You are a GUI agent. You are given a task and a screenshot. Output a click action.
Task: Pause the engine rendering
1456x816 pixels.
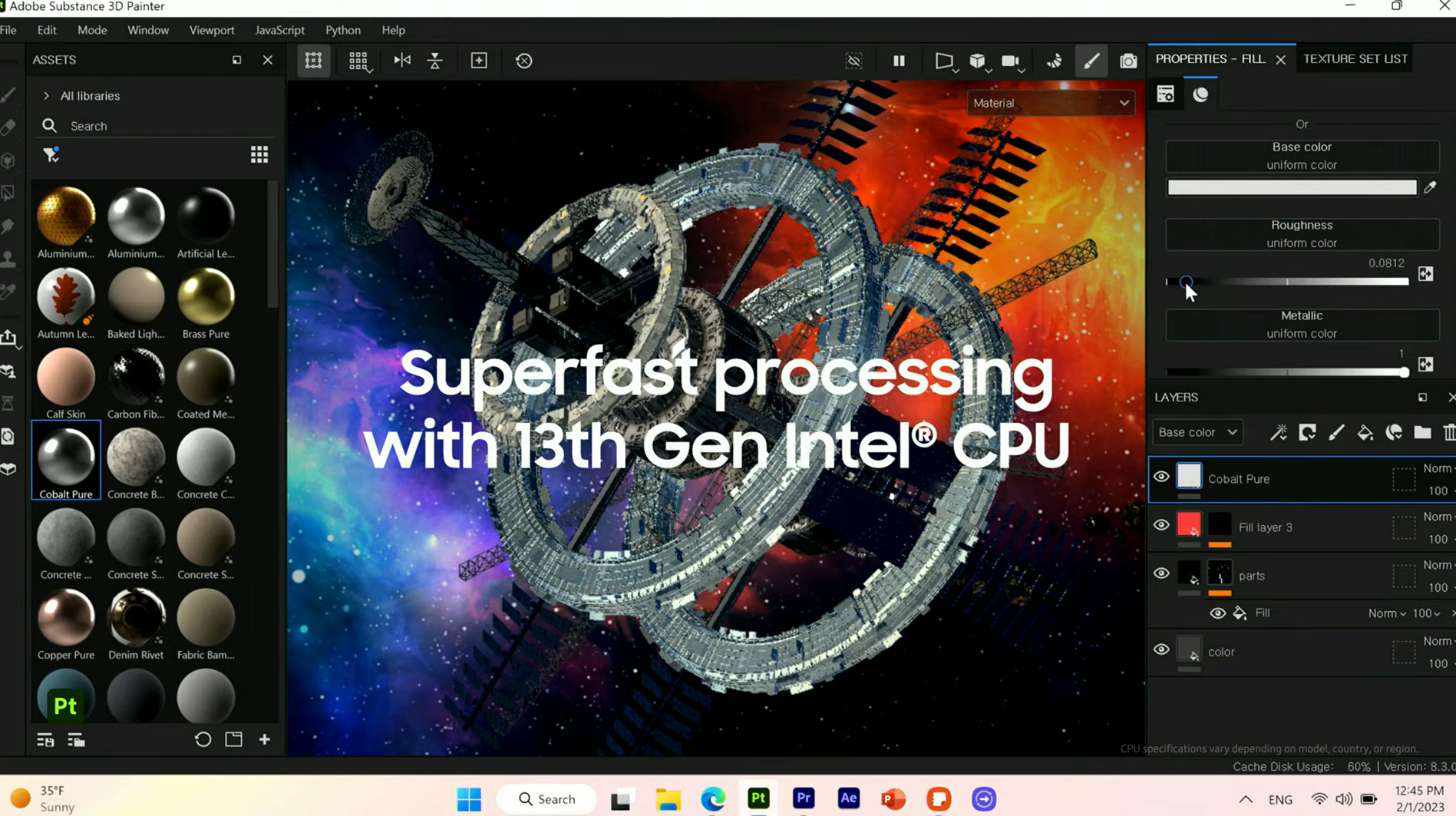pyautogui.click(x=899, y=61)
